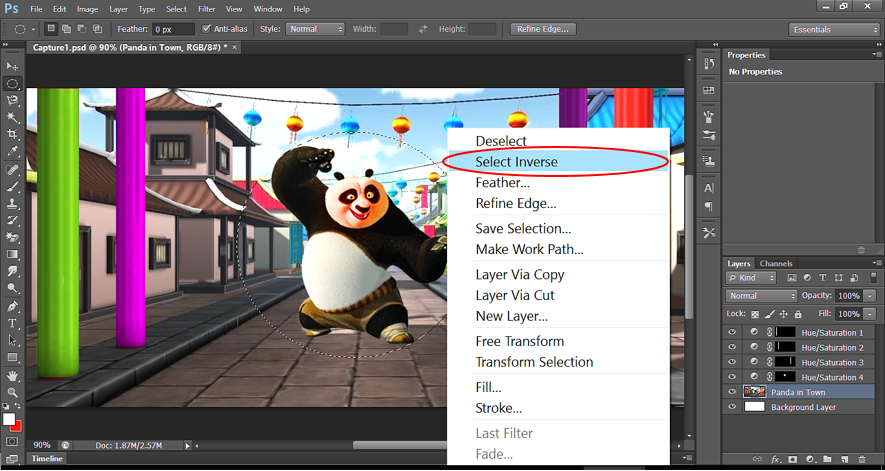Viewport: 885px width, 471px height.
Task: Open the Filter menu
Action: (x=207, y=9)
